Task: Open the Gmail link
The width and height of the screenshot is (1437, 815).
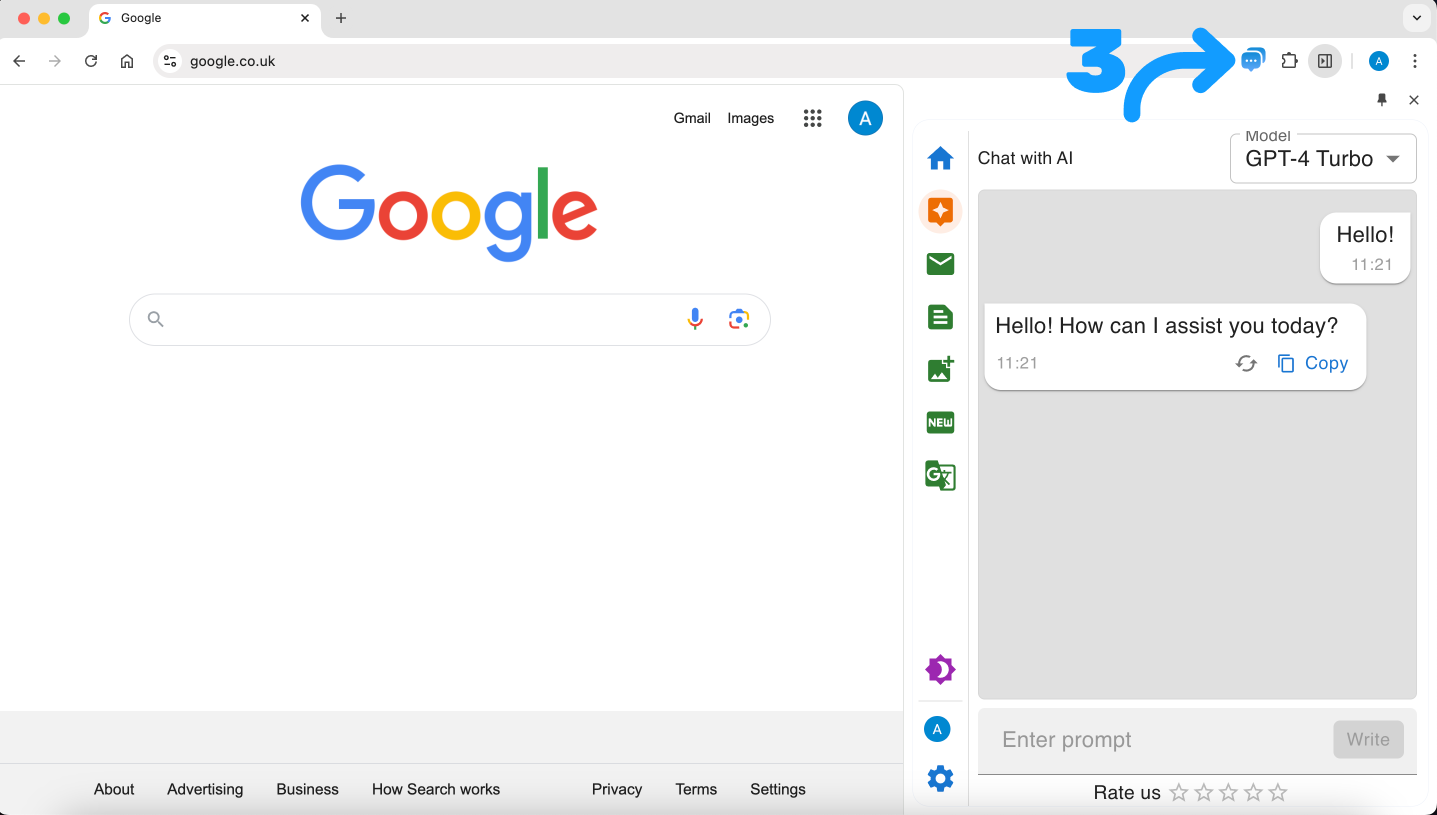Action: click(x=692, y=118)
